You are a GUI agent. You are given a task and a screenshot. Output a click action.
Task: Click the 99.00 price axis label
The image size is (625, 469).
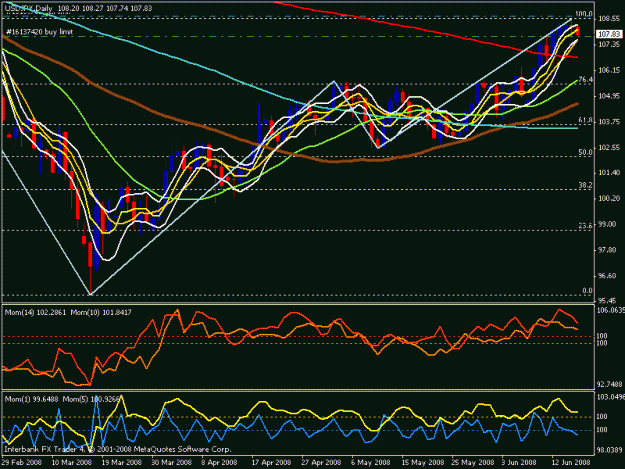tap(608, 224)
